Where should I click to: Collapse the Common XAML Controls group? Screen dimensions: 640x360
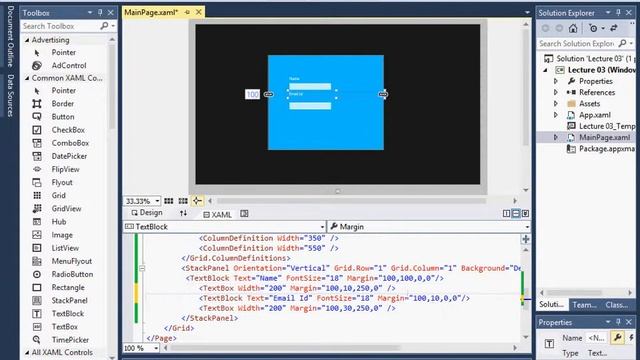(x=27, y=78)
